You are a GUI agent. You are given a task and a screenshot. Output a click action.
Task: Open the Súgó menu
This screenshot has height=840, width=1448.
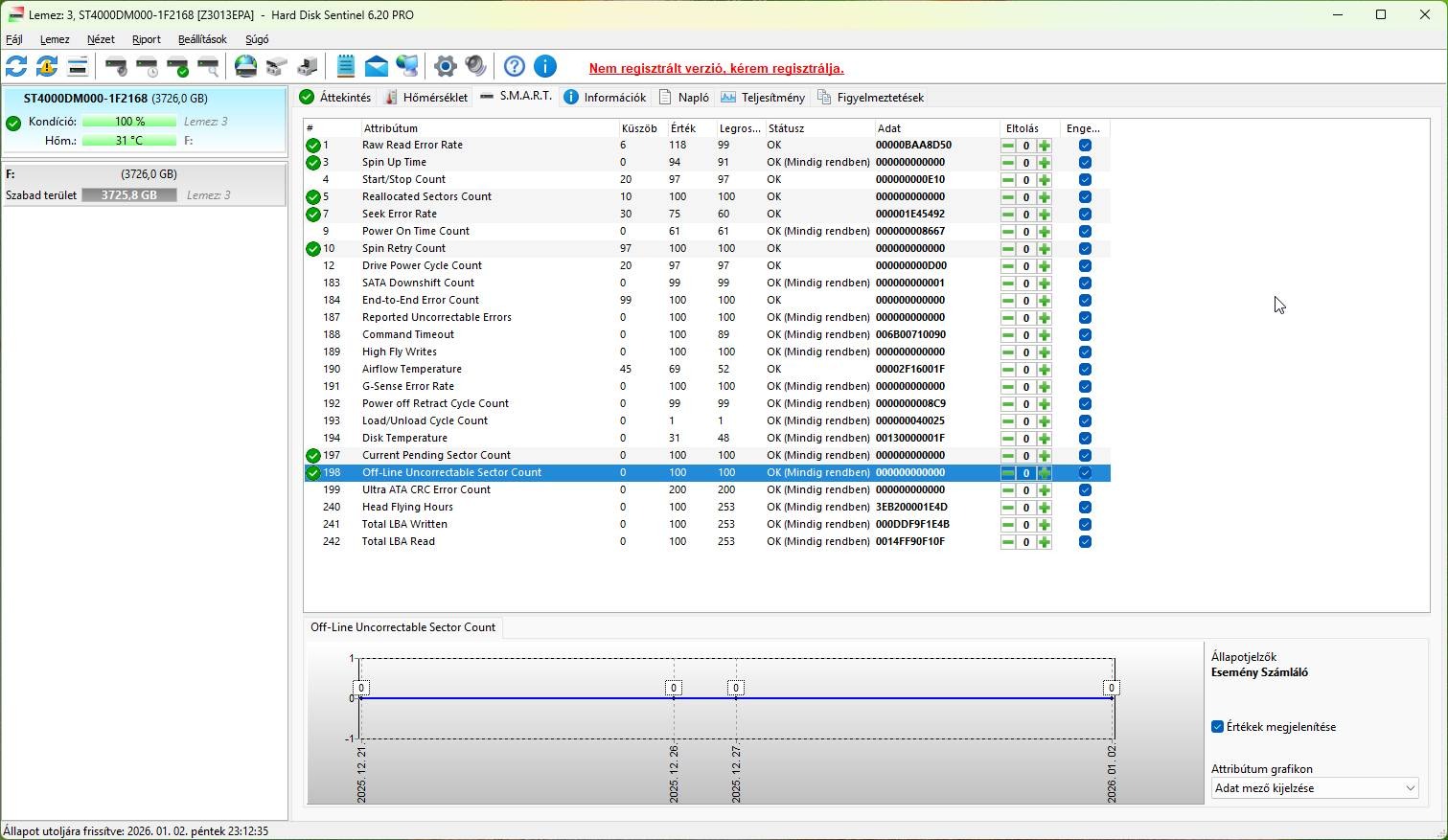pos(257,39)
